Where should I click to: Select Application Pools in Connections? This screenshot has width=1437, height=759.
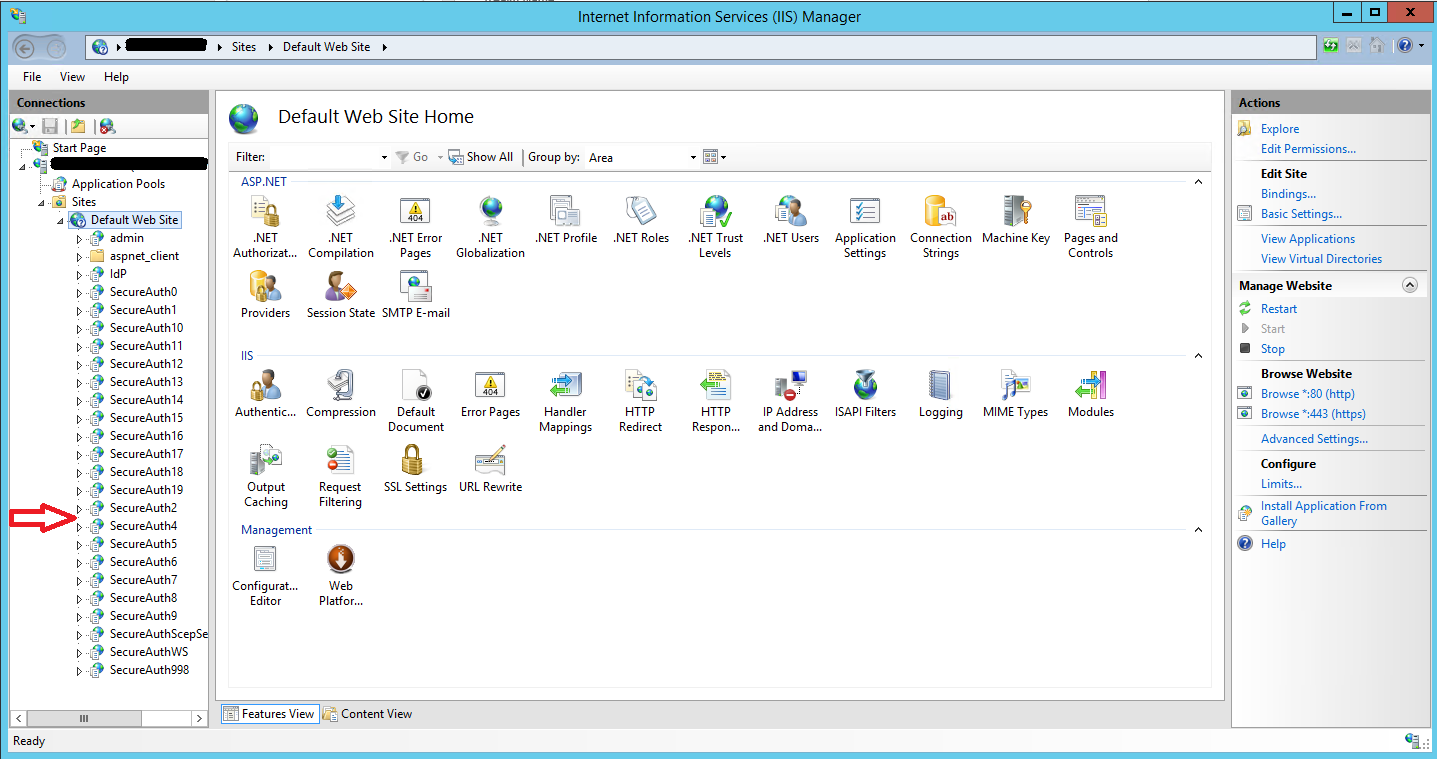118,184
